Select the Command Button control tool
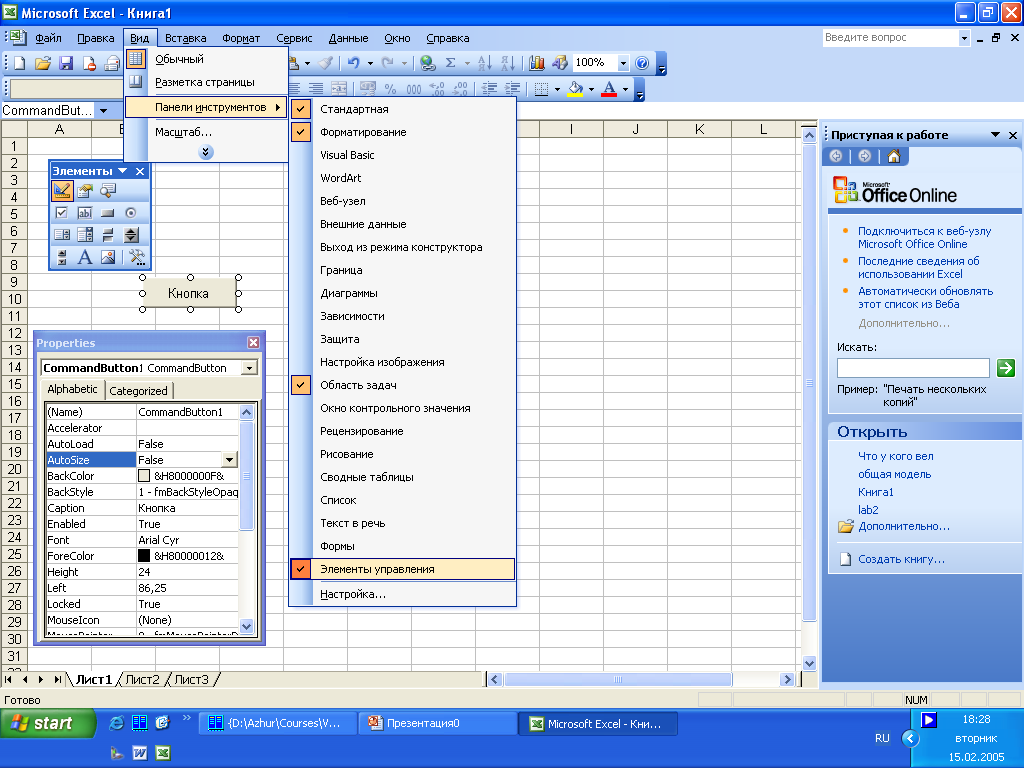 click(108, 213)
